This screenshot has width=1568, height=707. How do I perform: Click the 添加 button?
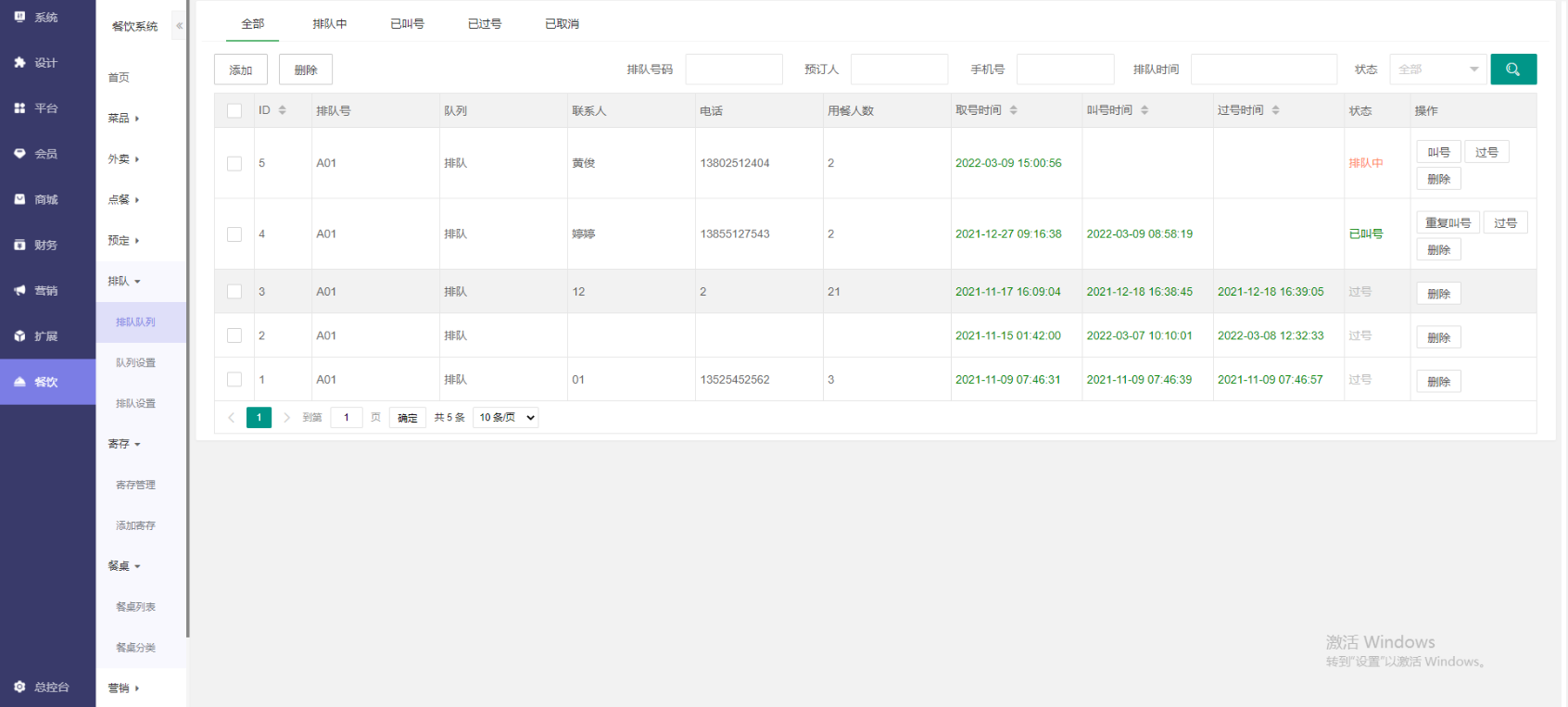point(241,69)
